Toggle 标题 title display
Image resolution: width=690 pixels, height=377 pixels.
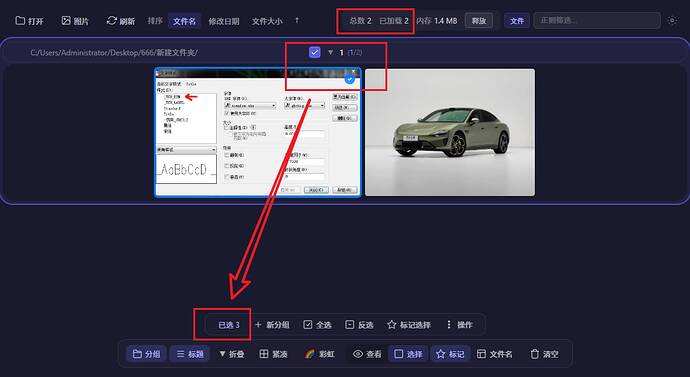click(x=190, y=354)
